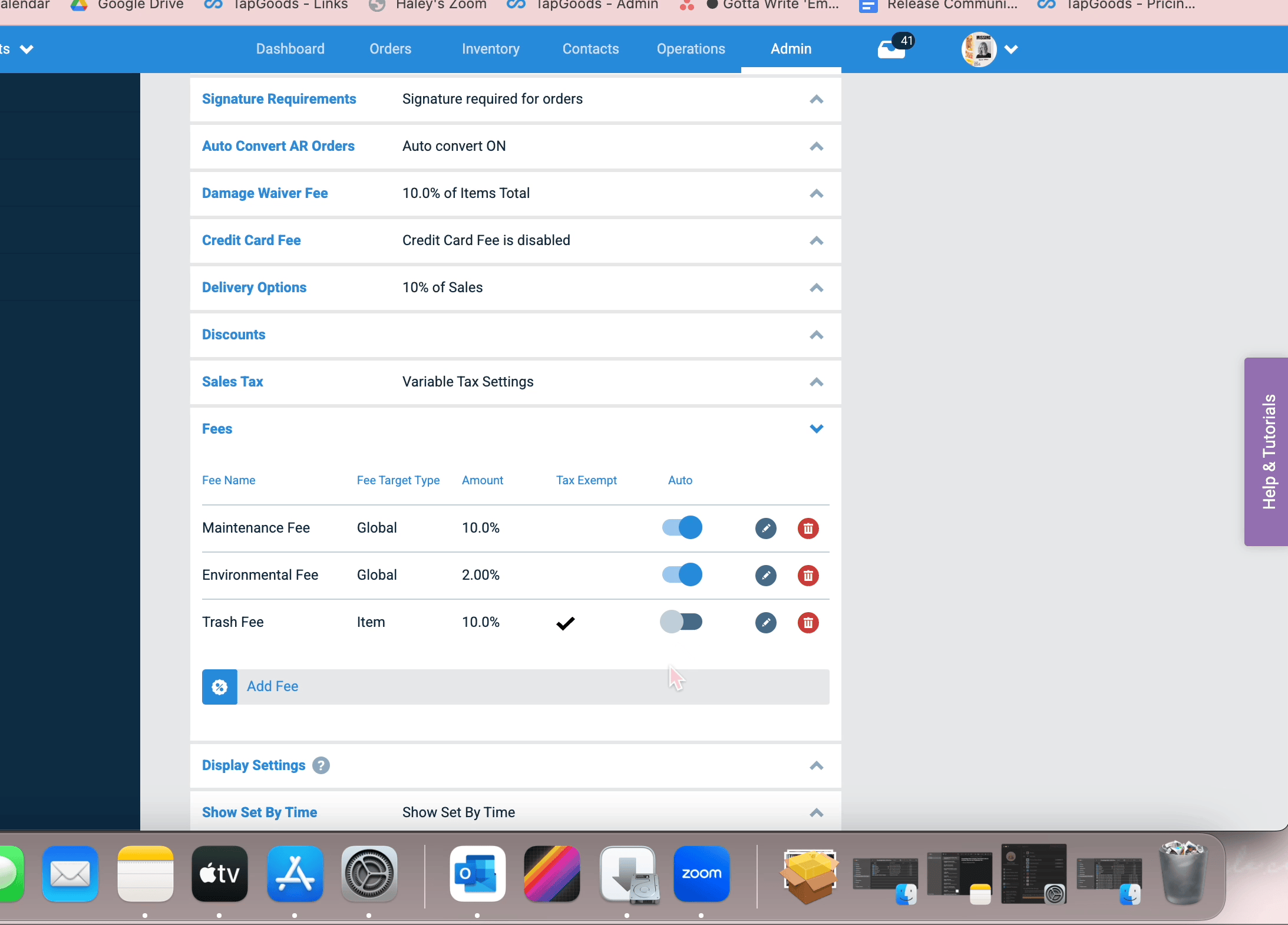This screenshot has width=1288, height=925.
Task: Click the Fee Target Type column header
Action: click(398, 480)
